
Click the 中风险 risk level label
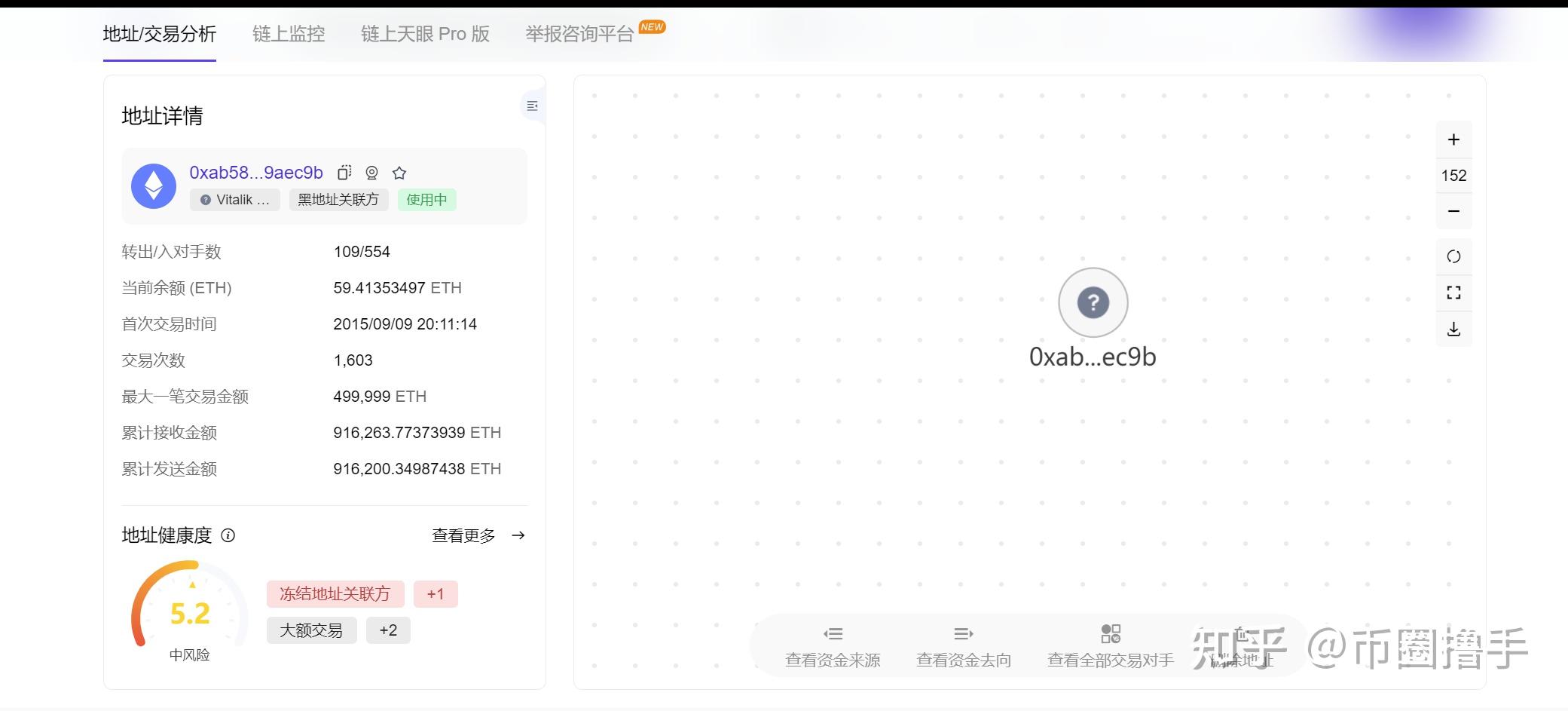[189, 655]
